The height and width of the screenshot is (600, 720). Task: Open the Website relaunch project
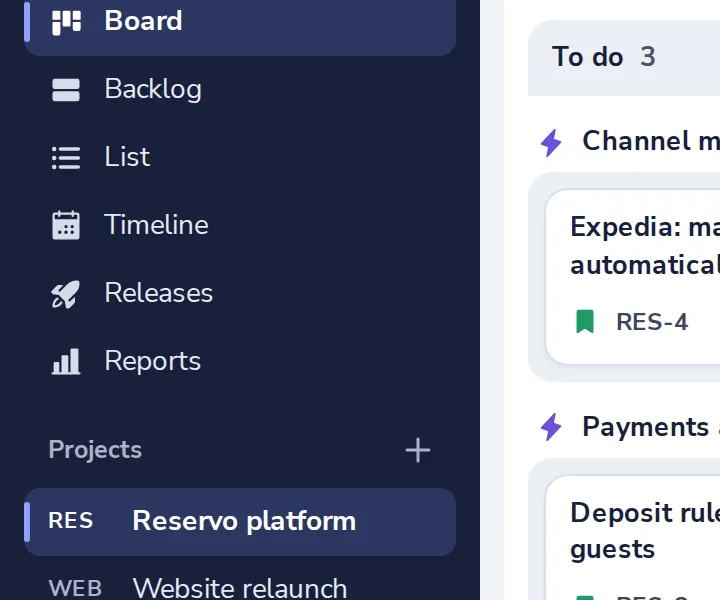point(240,588)
